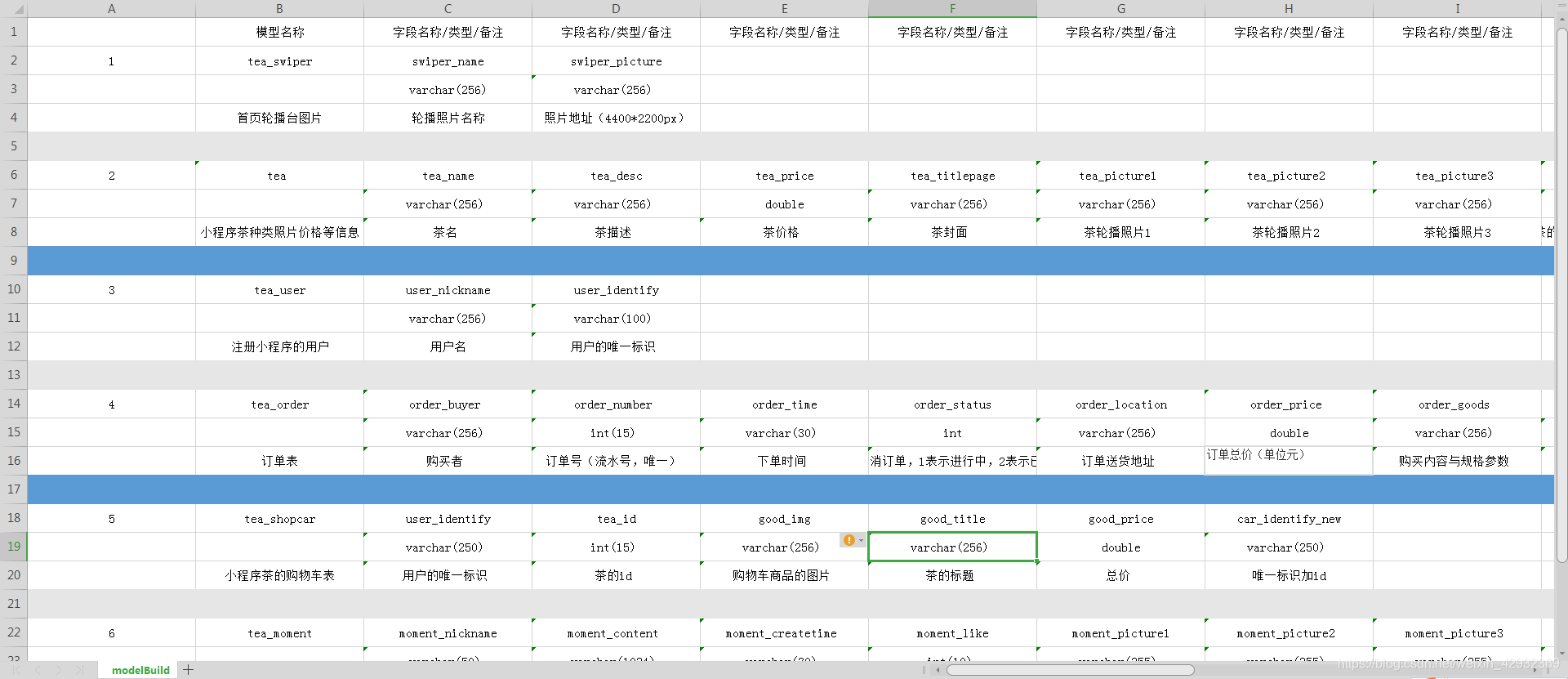Click cell 'tea_order'
The height and width of the screenshot is (679, 1568).
[279, 404]
